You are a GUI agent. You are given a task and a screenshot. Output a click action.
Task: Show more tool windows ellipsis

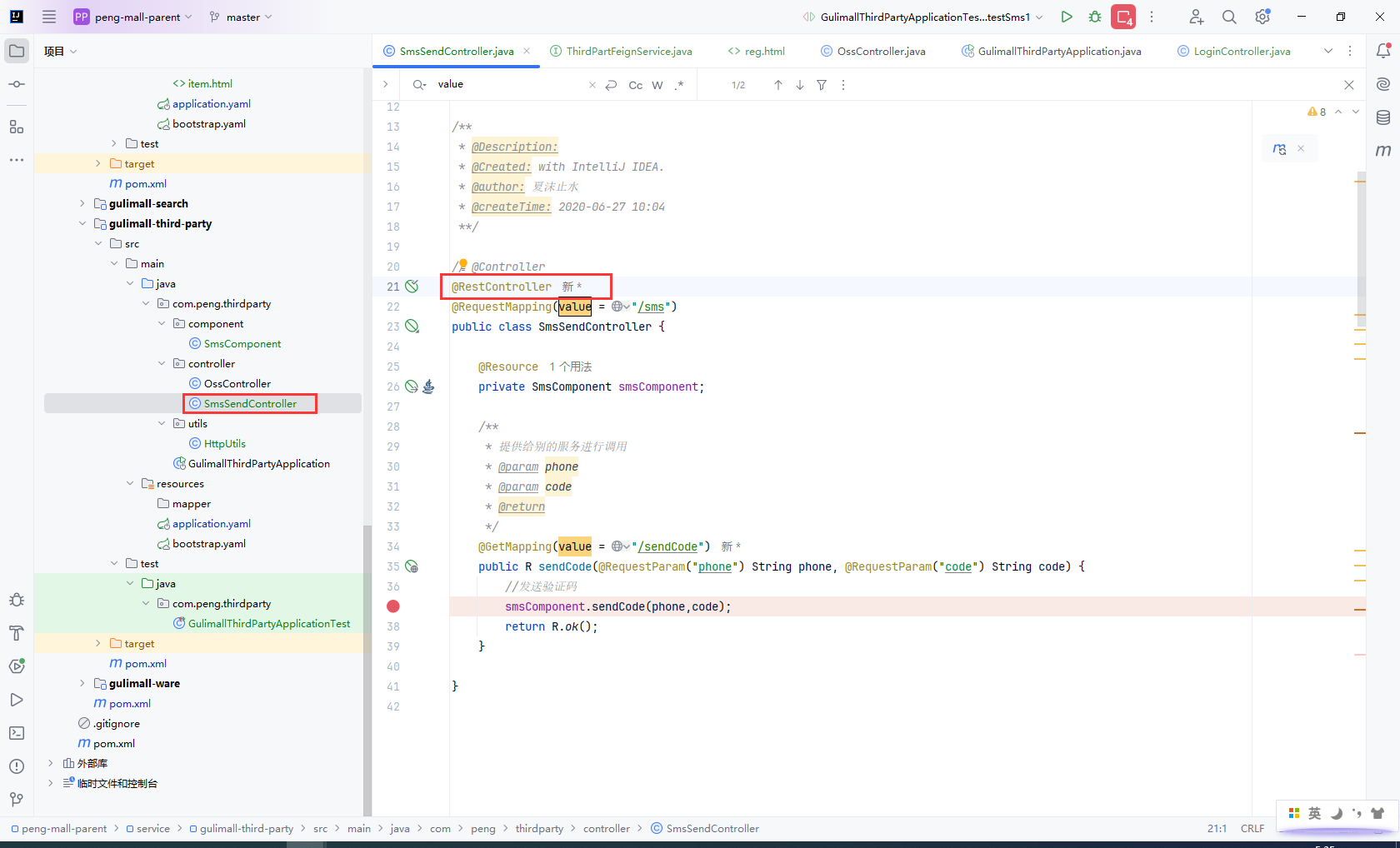pos(17,159)
